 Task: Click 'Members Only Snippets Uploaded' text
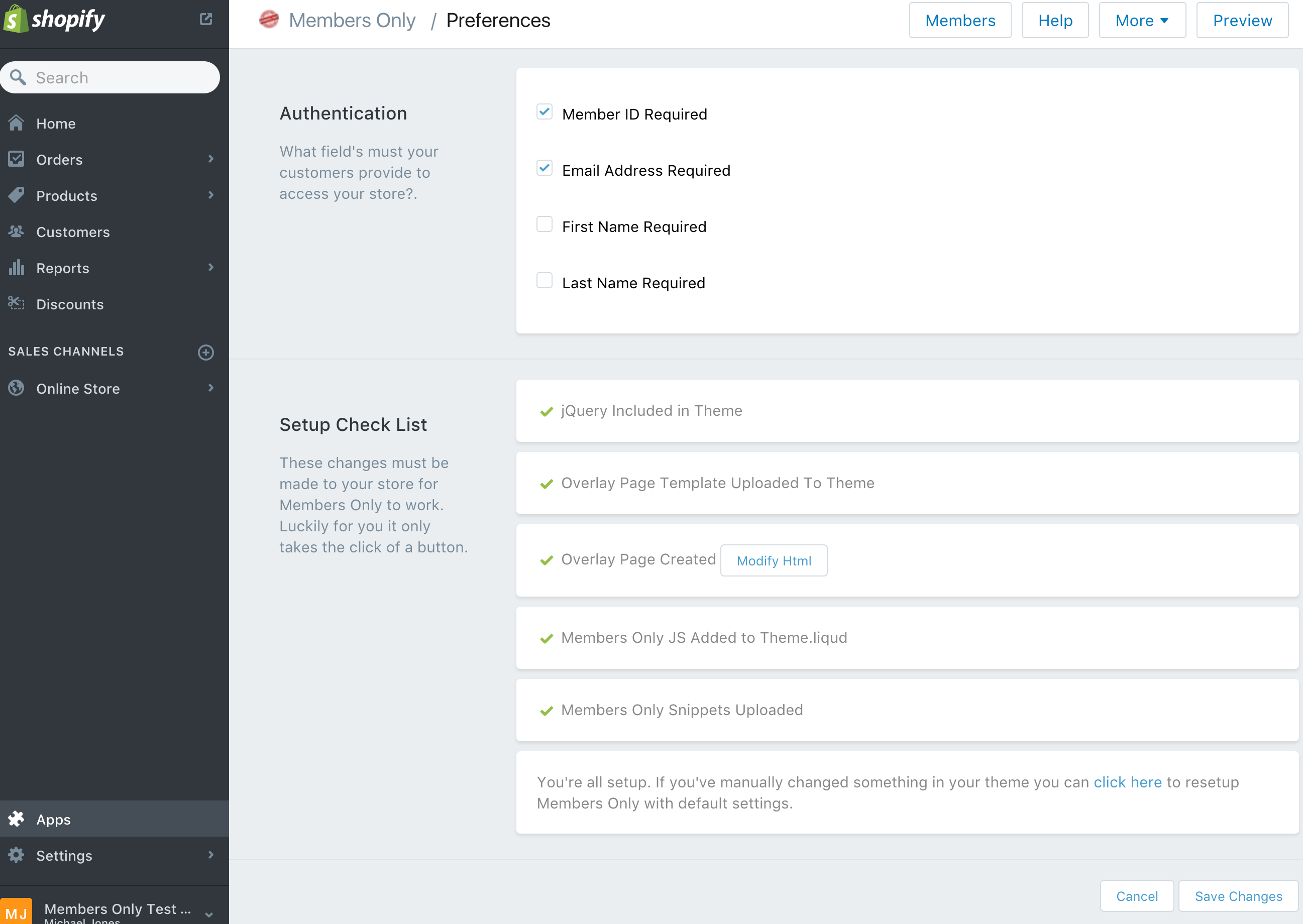(682, 710)
